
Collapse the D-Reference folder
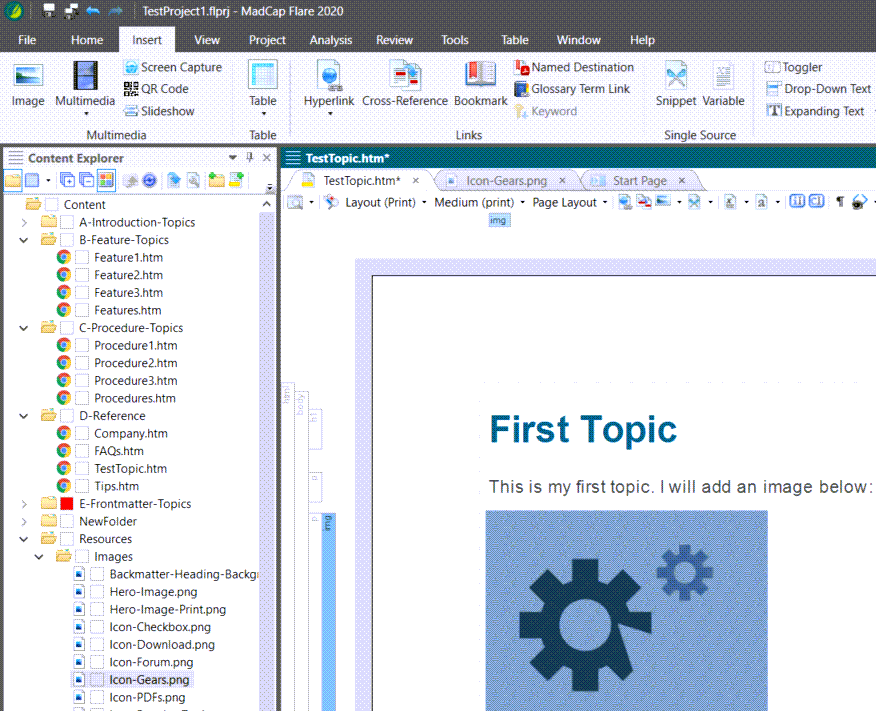[x=24, y=416]
